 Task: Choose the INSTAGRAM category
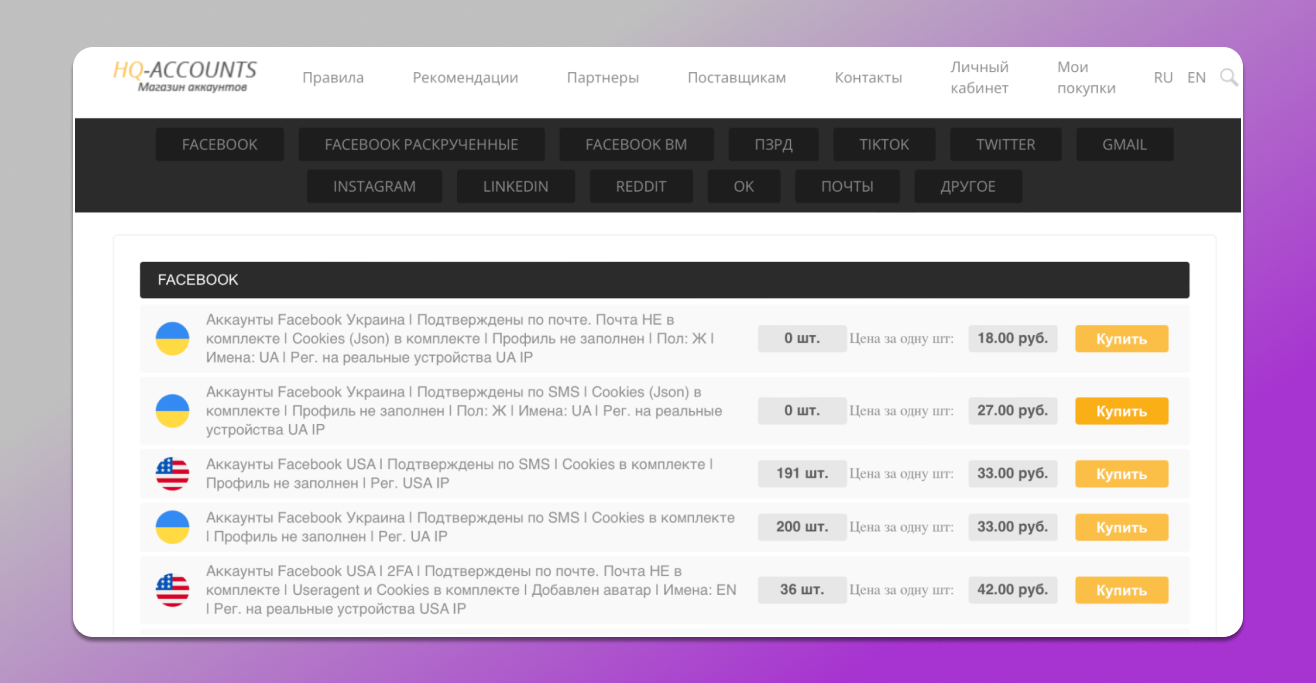click(374, 186)
